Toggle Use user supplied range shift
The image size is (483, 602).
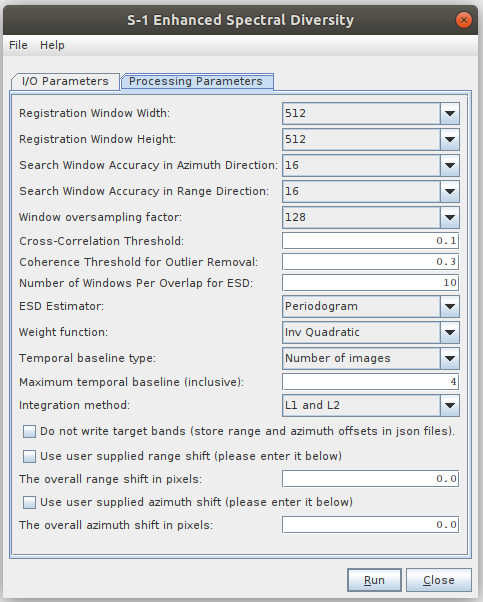click(x=30, y=456)
